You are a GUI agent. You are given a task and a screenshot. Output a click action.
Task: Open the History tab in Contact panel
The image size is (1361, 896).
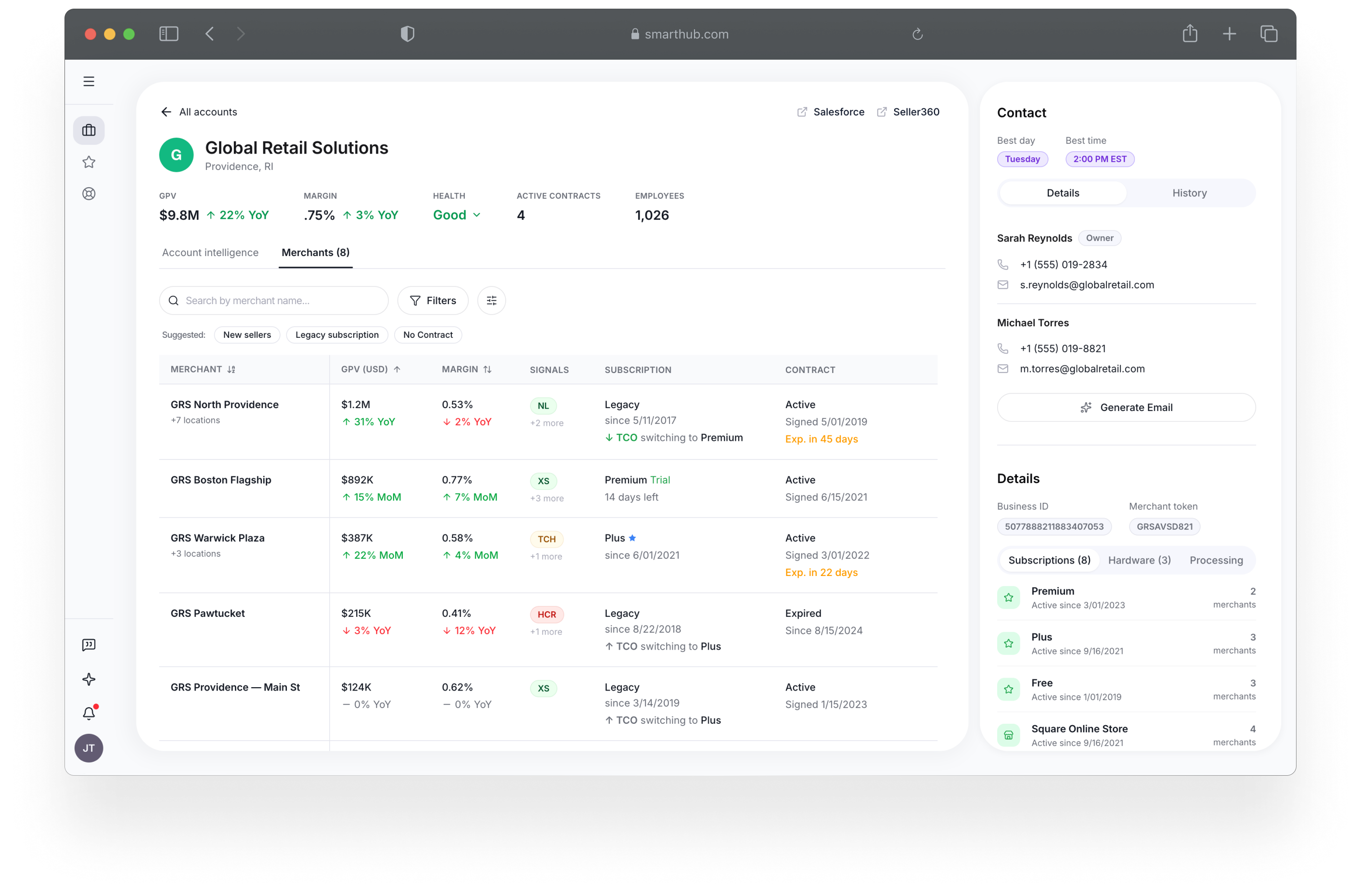coord(1189,192)
